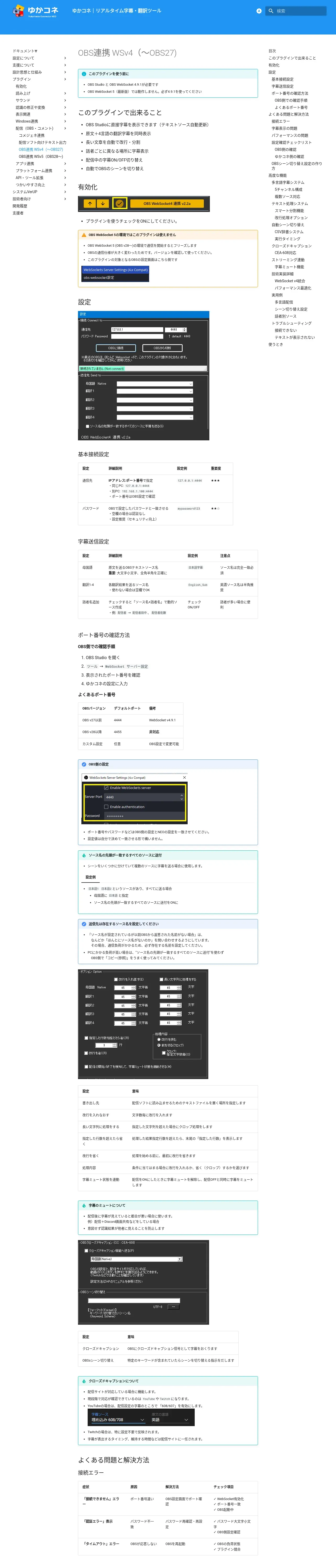Click the close X in WebSockets Server Settings image
This screenshot has height=1568, width=336.
184,777
